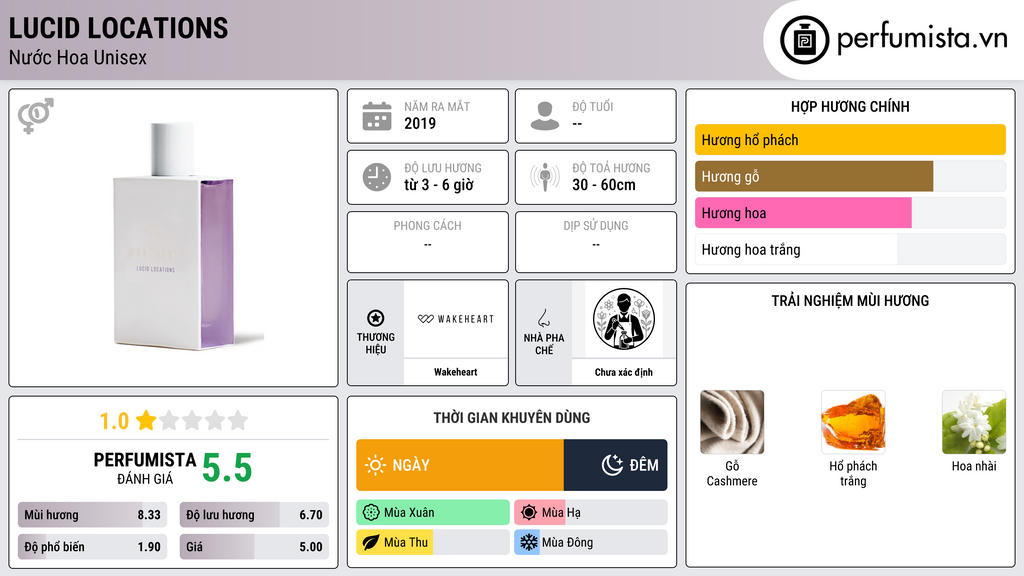The height and width of the screenshot is (576, 1024).
Task: Click the filled yellow rating star
Action: pos(146,421)
